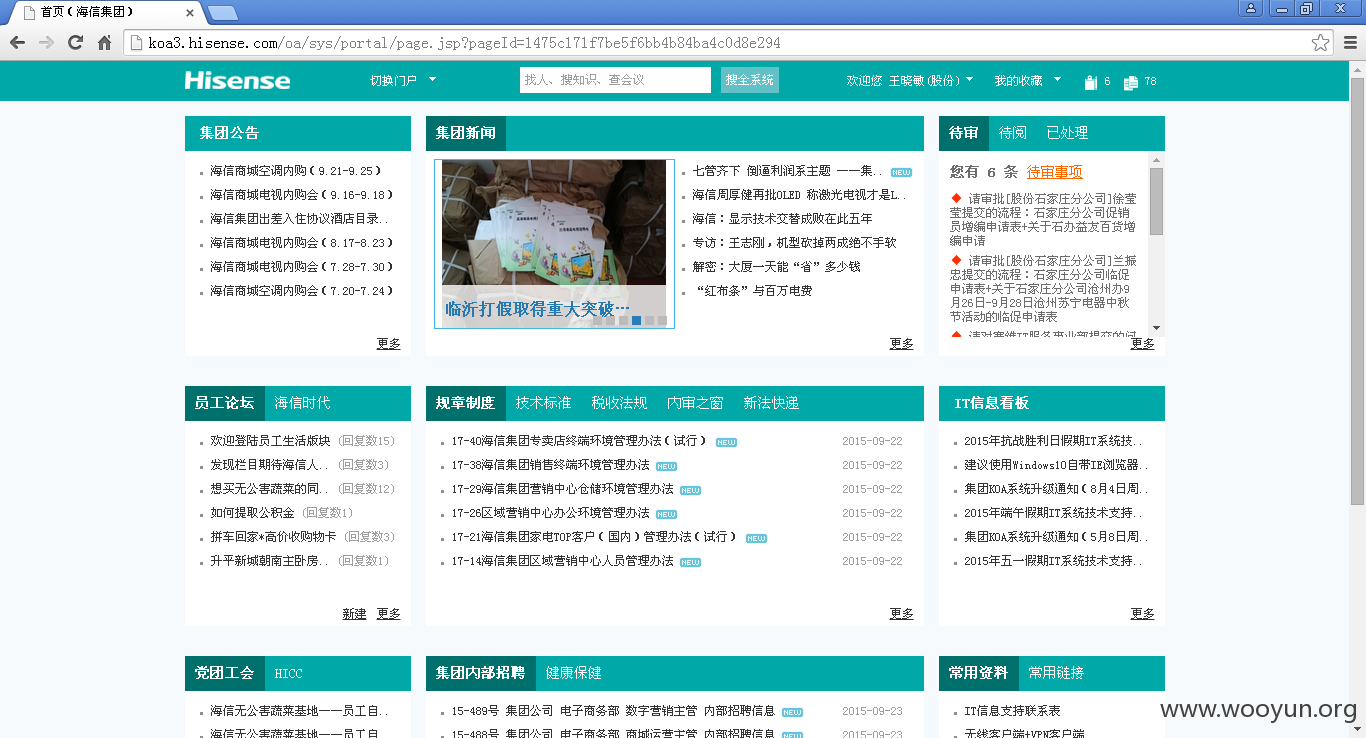Click the browser address bar URL
Screen dimensions: 1366x738
tap(465, 43)
